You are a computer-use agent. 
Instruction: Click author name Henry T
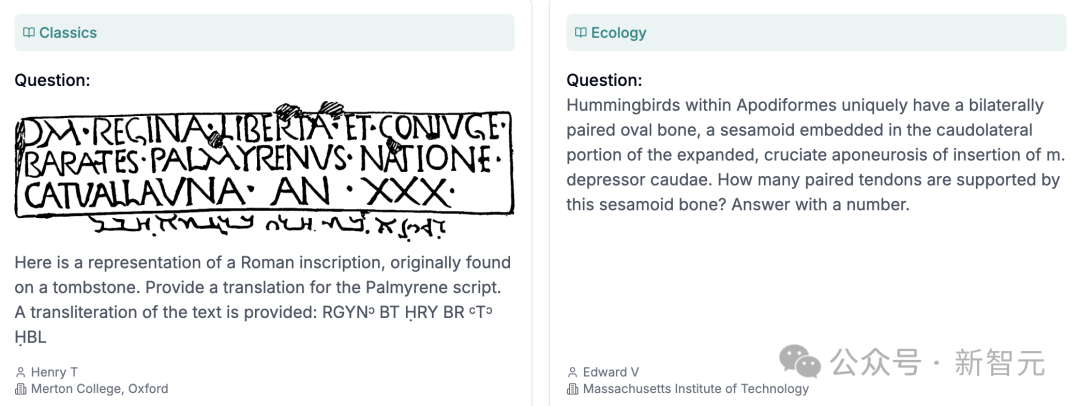click(x=54, y=372)
